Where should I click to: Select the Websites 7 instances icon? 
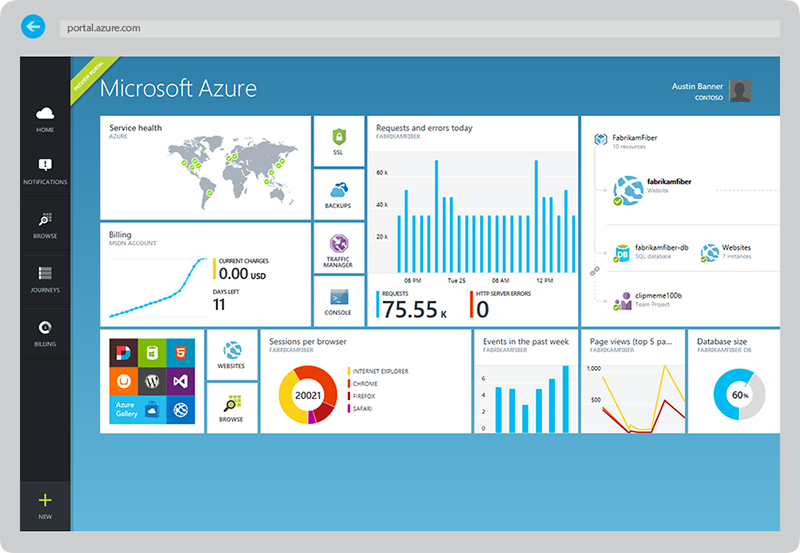[709, 253]
